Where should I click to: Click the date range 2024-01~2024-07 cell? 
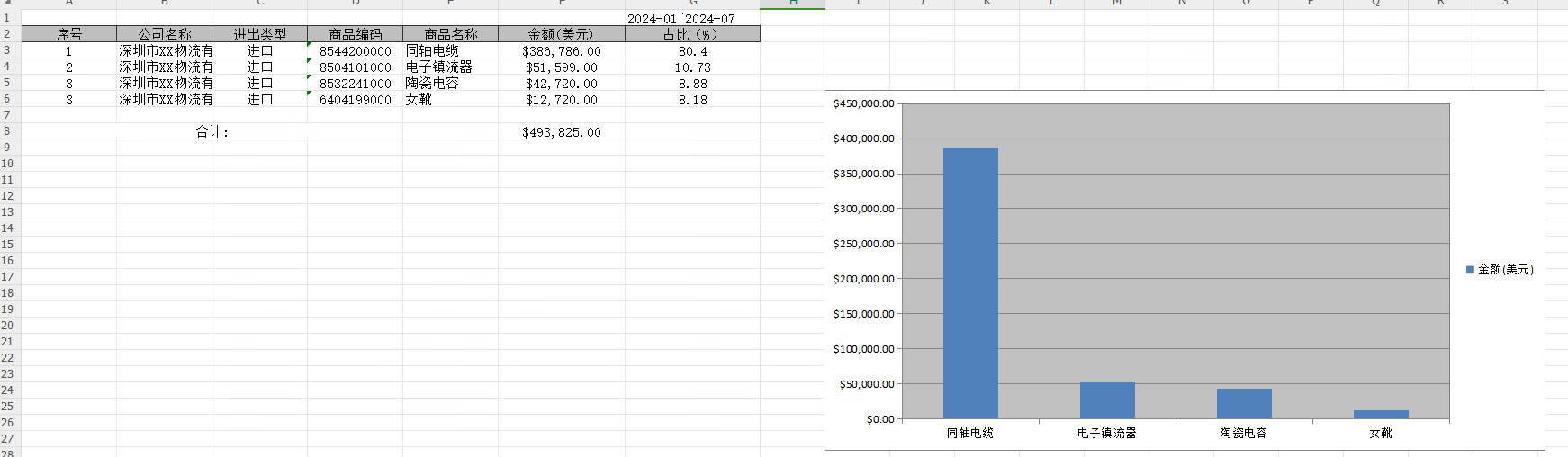(x=681, y=18)
